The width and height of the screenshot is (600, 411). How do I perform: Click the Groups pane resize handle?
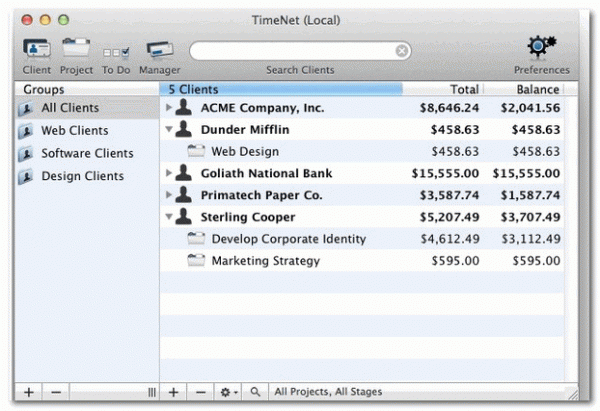point(152,392)
